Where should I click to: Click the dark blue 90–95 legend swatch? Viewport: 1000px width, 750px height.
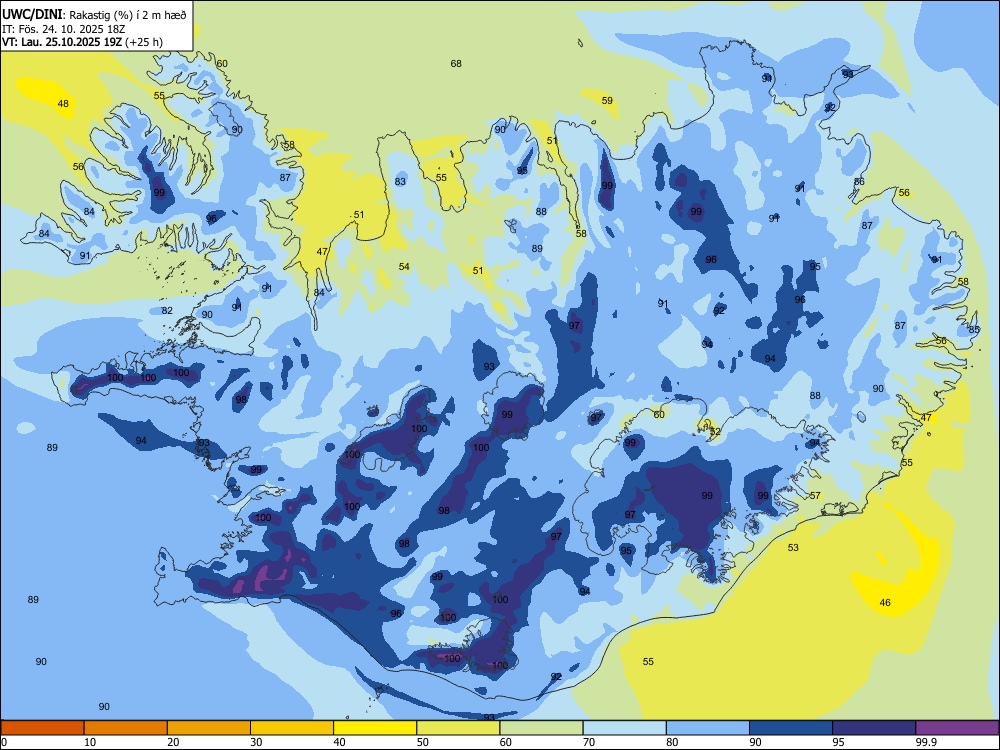791,728
